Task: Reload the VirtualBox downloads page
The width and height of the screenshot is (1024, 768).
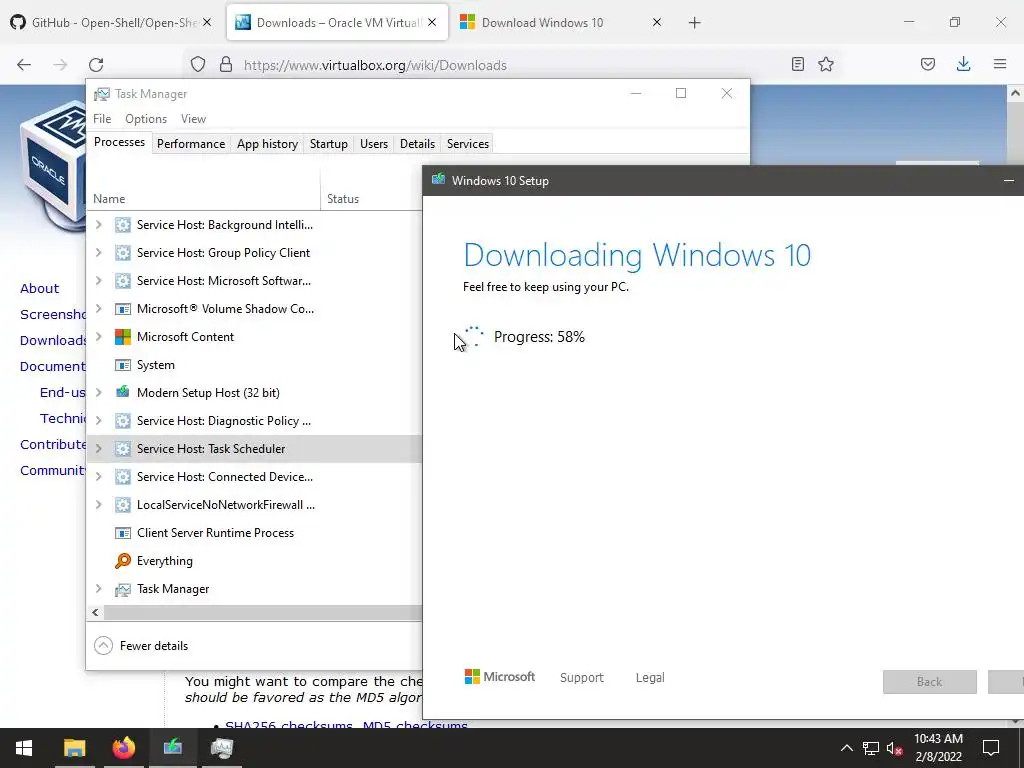Action: (x=96, y=65)
